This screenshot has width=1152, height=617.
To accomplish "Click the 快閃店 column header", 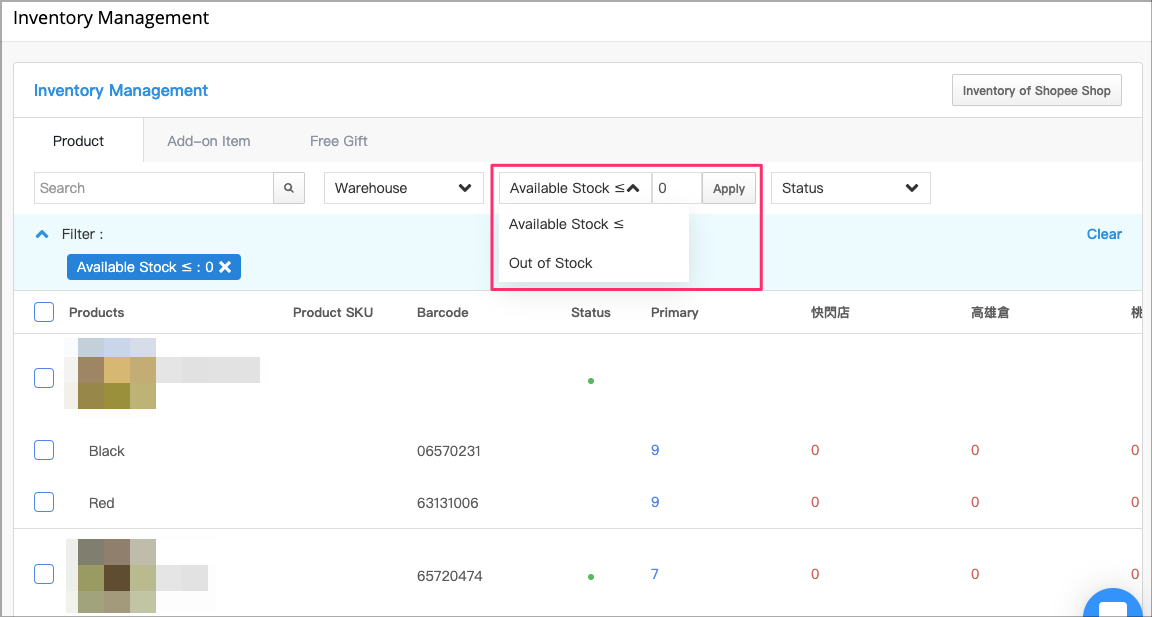I will pos(830,312).
